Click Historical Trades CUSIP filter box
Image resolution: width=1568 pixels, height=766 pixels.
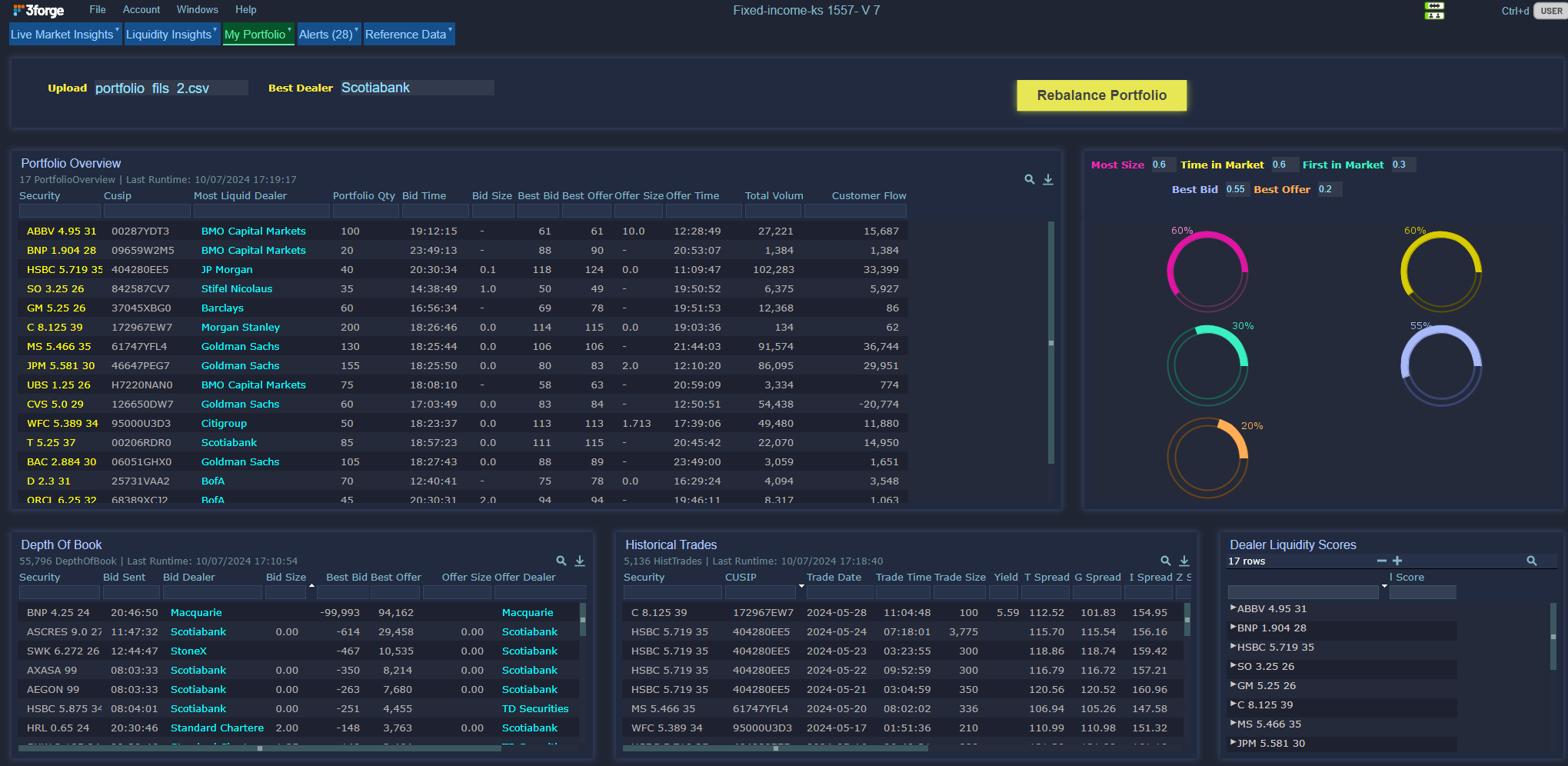tap(760, 592)
